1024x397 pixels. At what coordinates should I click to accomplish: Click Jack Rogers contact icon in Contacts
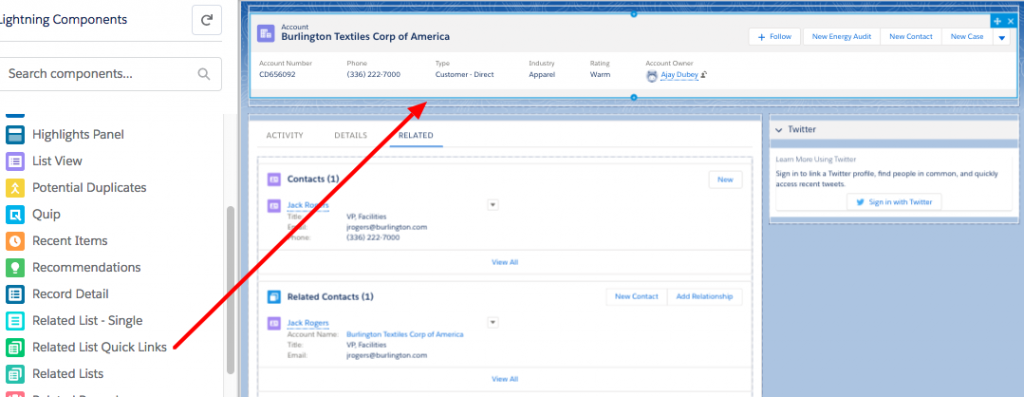click(x=274, y=206)
